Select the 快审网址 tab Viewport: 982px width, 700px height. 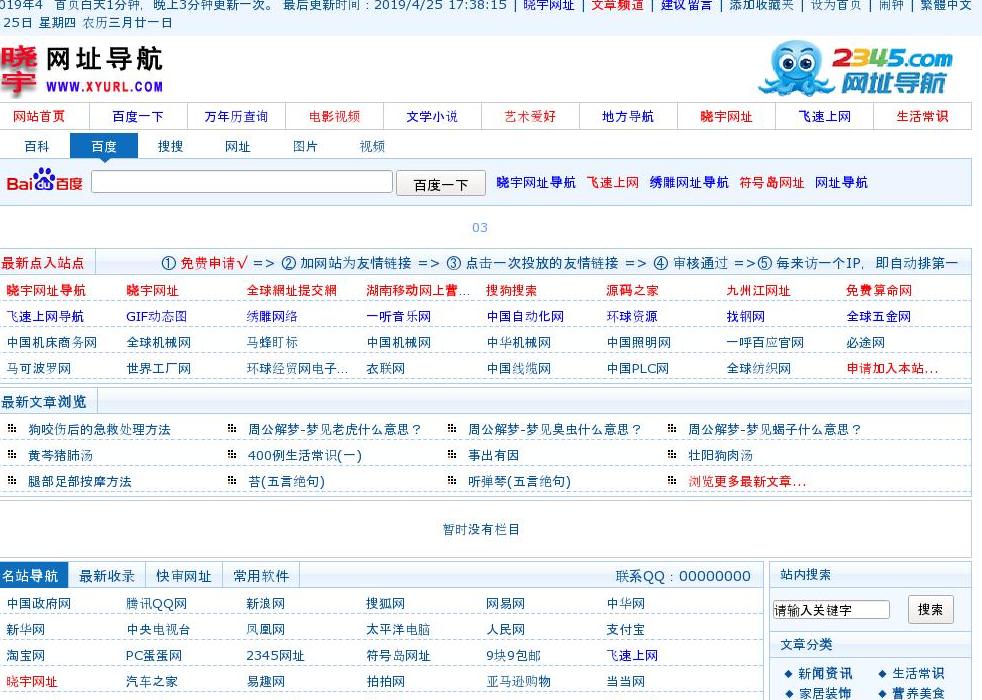184,576
